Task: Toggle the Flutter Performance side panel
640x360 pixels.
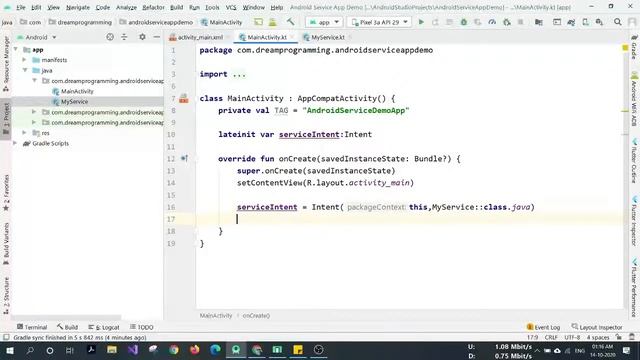Action: click(x=634, y=287)
